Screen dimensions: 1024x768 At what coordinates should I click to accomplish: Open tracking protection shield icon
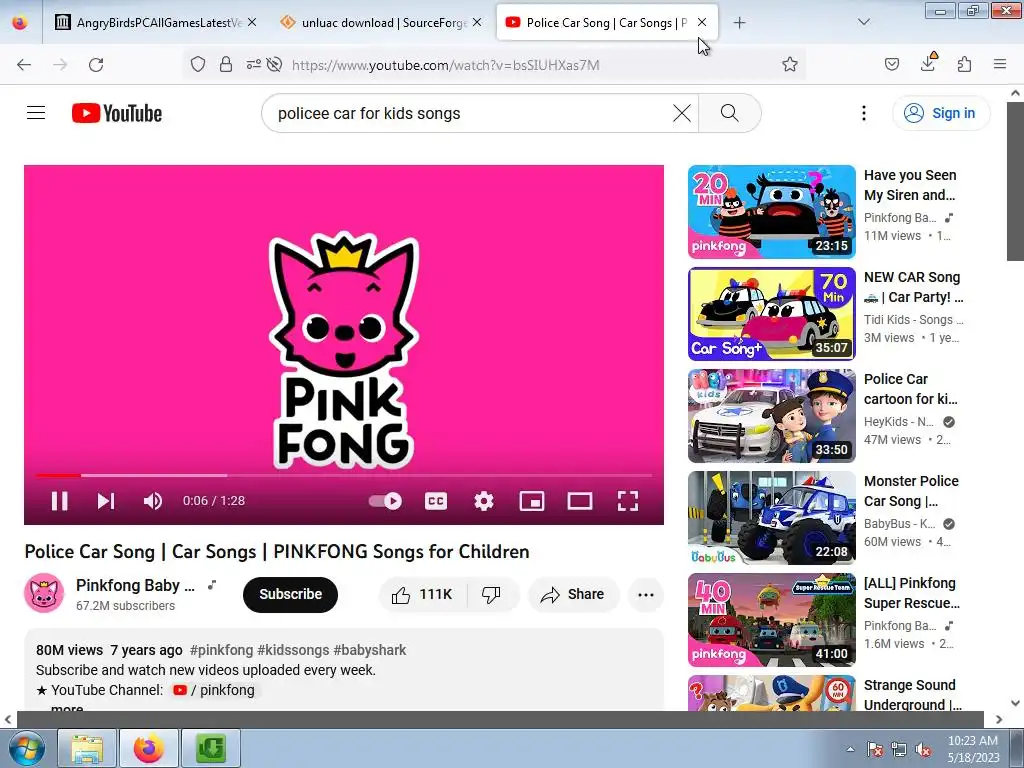point(197,64)
